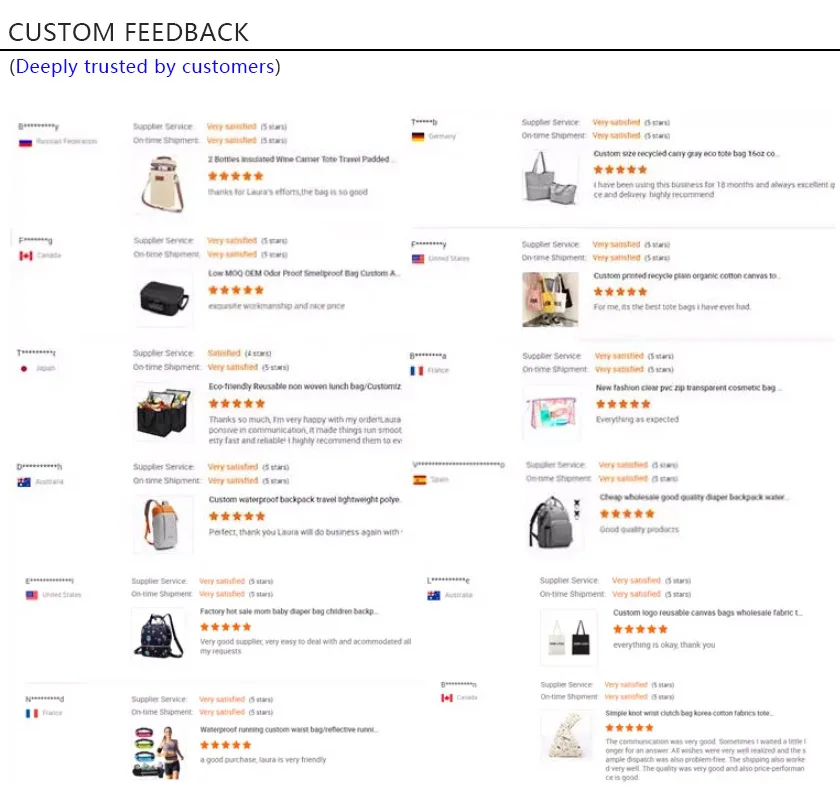Viewport: 840px width, 802px height.
Task: Click the Canada flag beside reviewer F*********g
Action: click(x=26, y=256)
